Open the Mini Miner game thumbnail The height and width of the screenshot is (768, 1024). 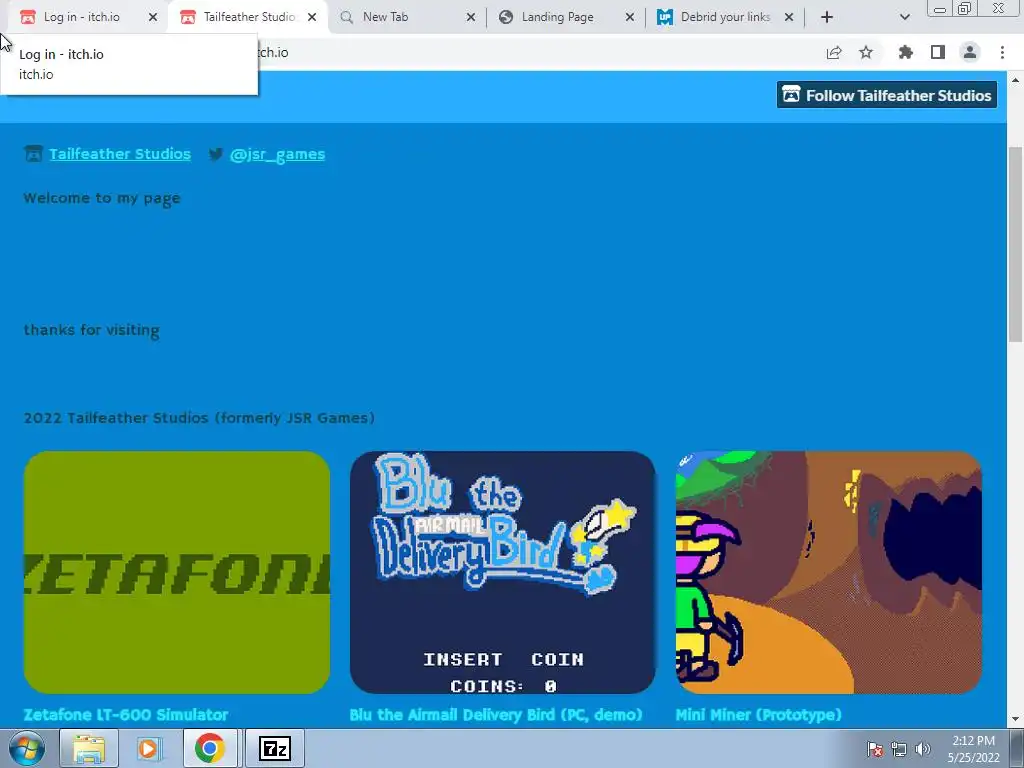829,572
